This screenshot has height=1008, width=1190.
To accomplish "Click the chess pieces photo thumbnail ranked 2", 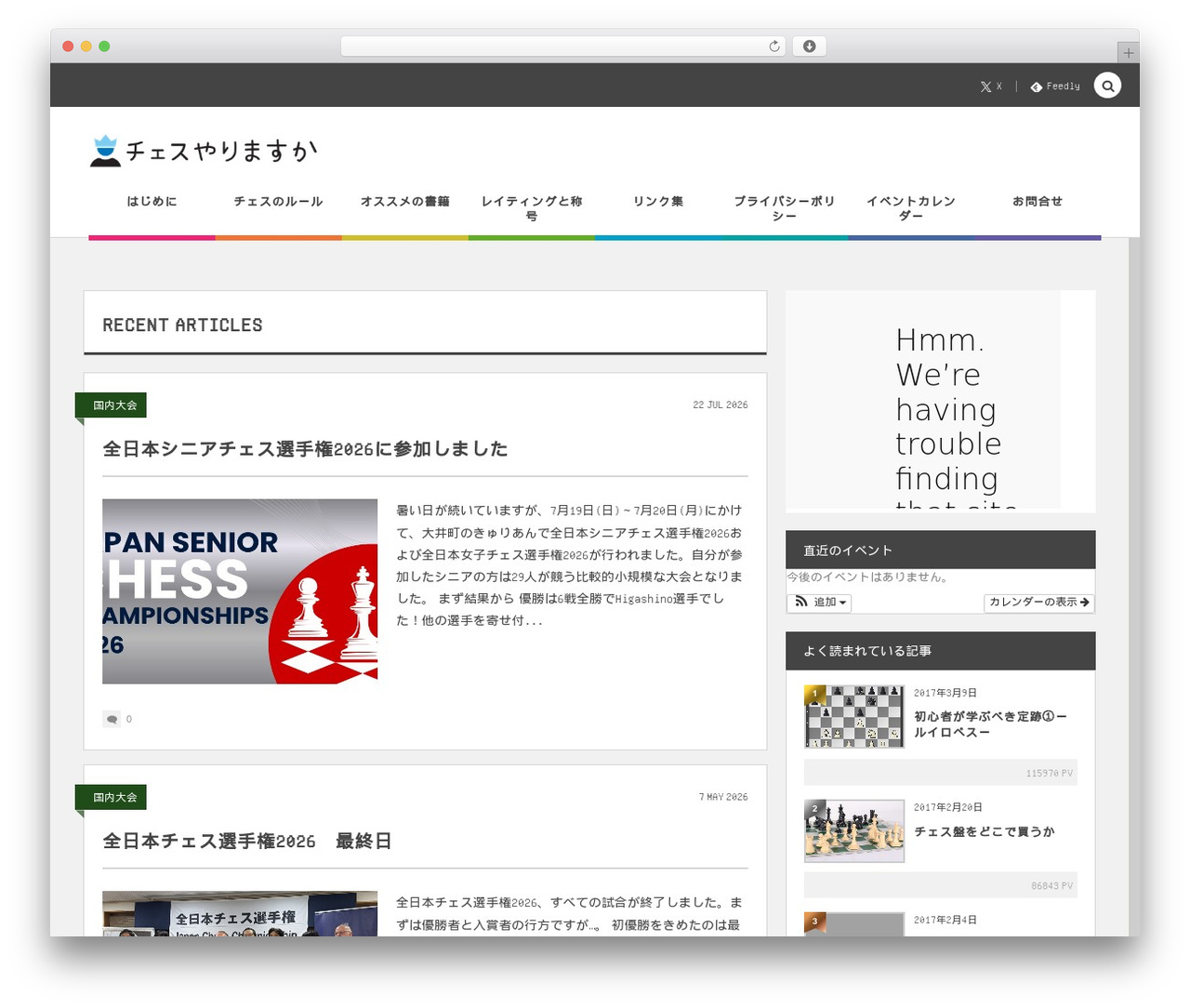I will click(854, 831).
